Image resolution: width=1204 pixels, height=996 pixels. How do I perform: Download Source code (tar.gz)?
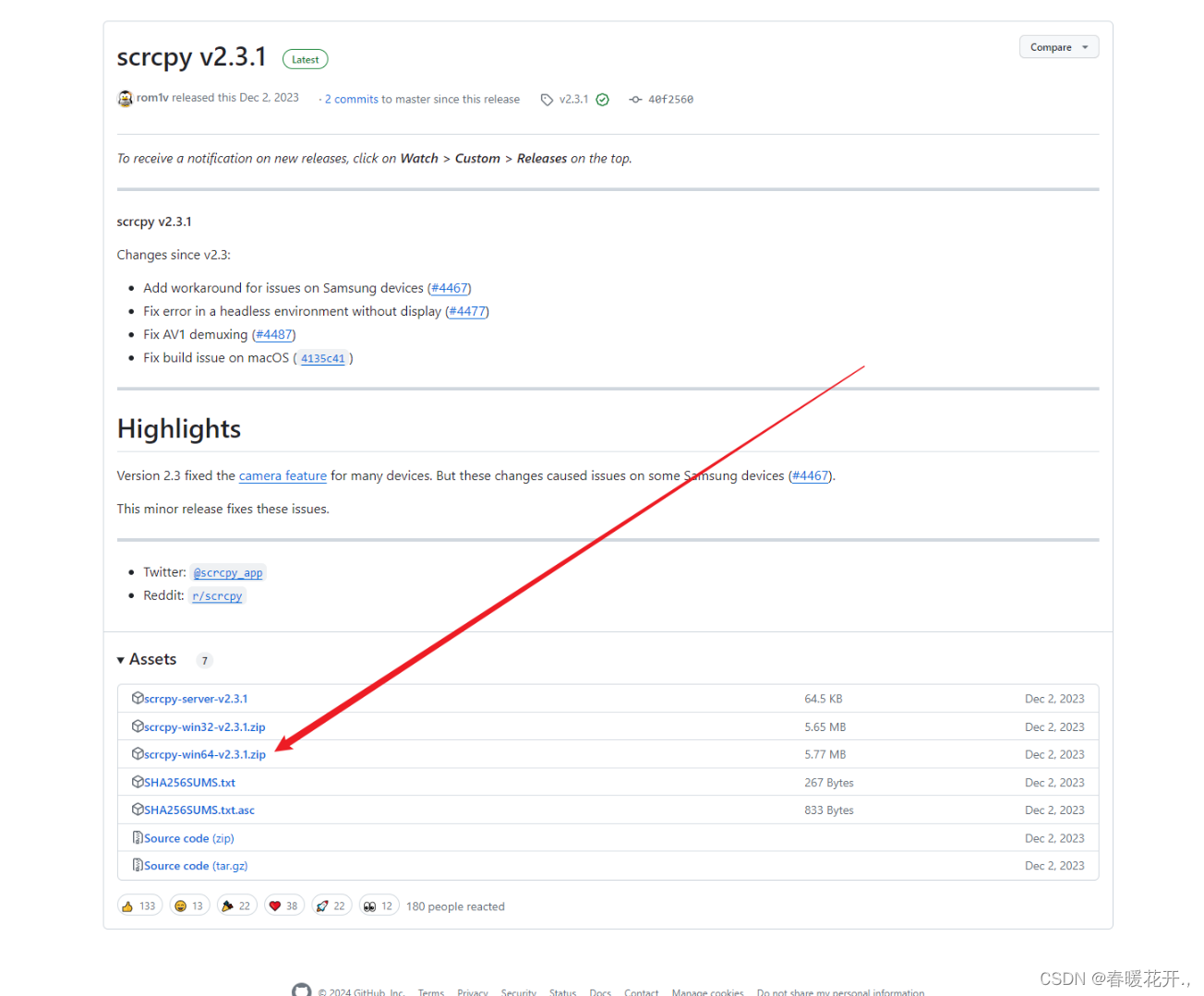[196, 866]
